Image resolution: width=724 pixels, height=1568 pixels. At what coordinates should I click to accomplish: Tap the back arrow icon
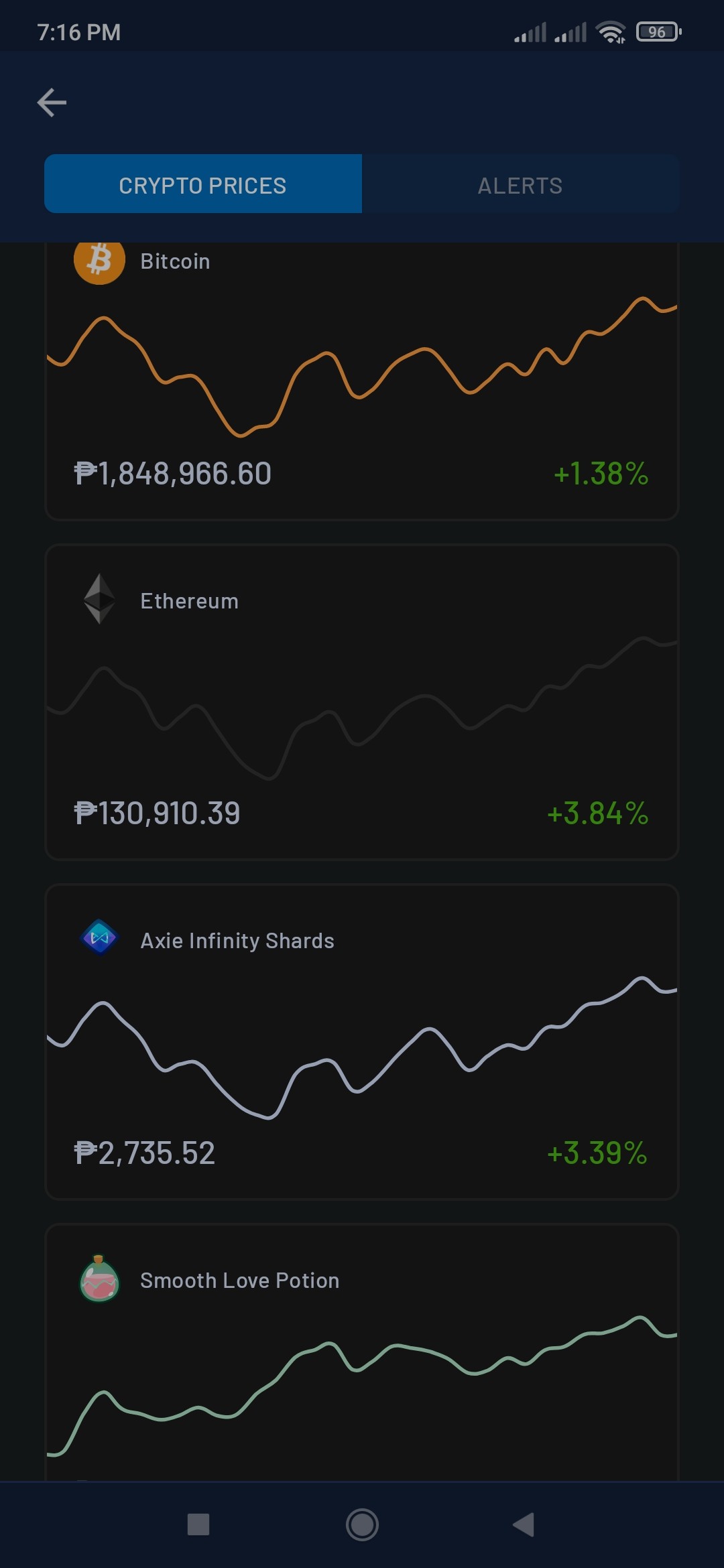pyautogui.click(x=52, y=103)
